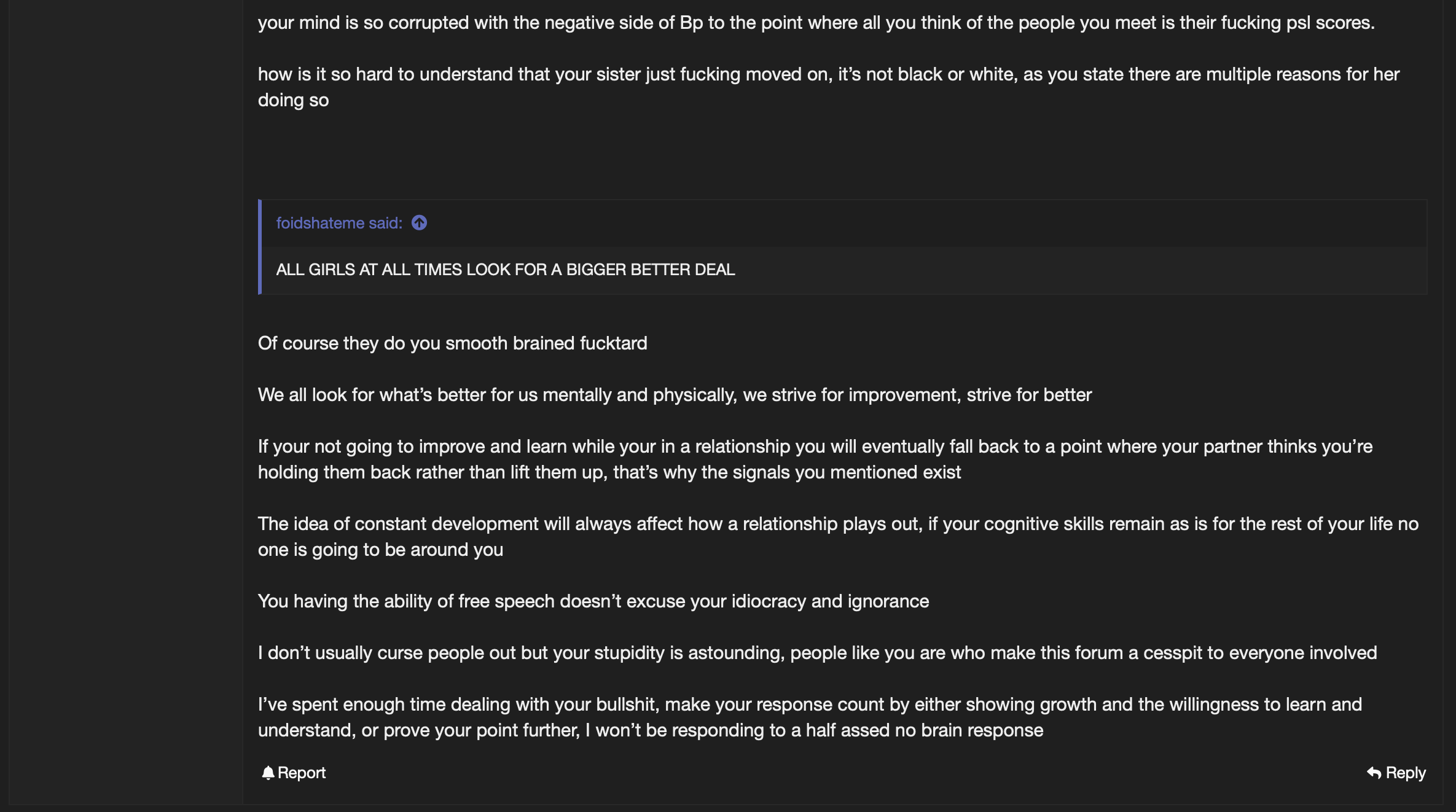Jump to quoted post via up-arrow icon
The height and width of the screenshot is (812, 1456).
coord(419,222)
